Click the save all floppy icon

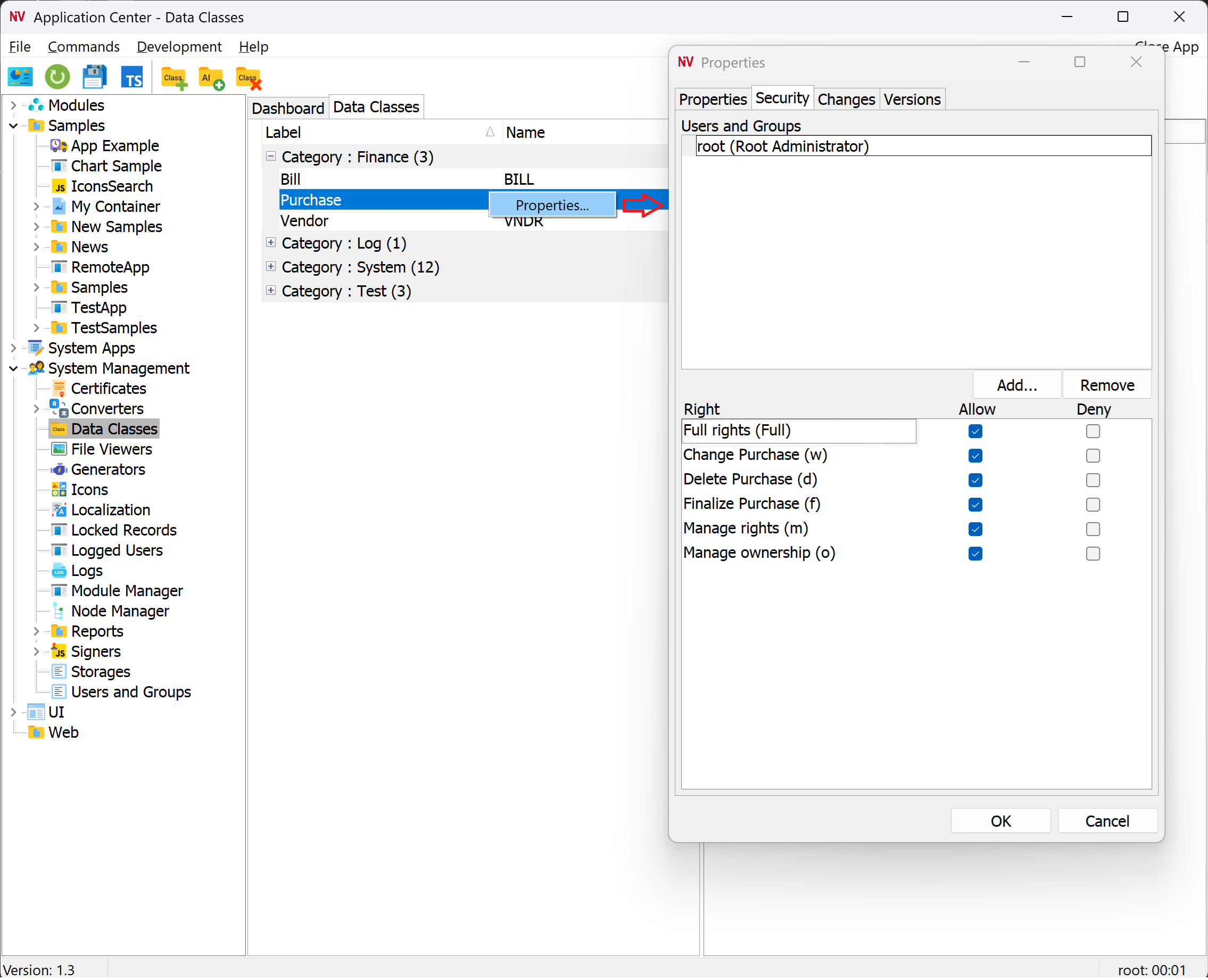click(x=94, y=77)
